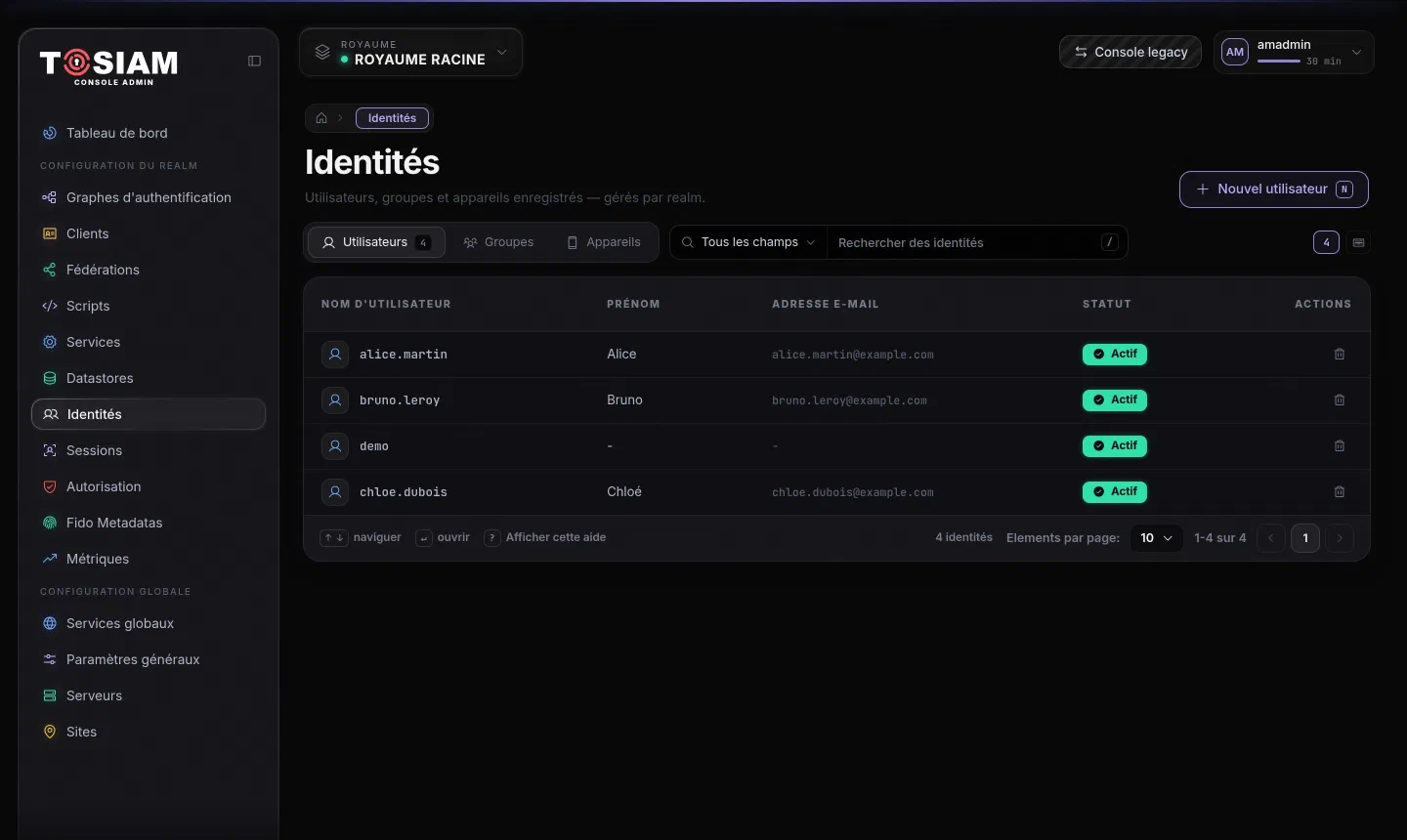Open Scripts in the sidebar

pos(149,306)
